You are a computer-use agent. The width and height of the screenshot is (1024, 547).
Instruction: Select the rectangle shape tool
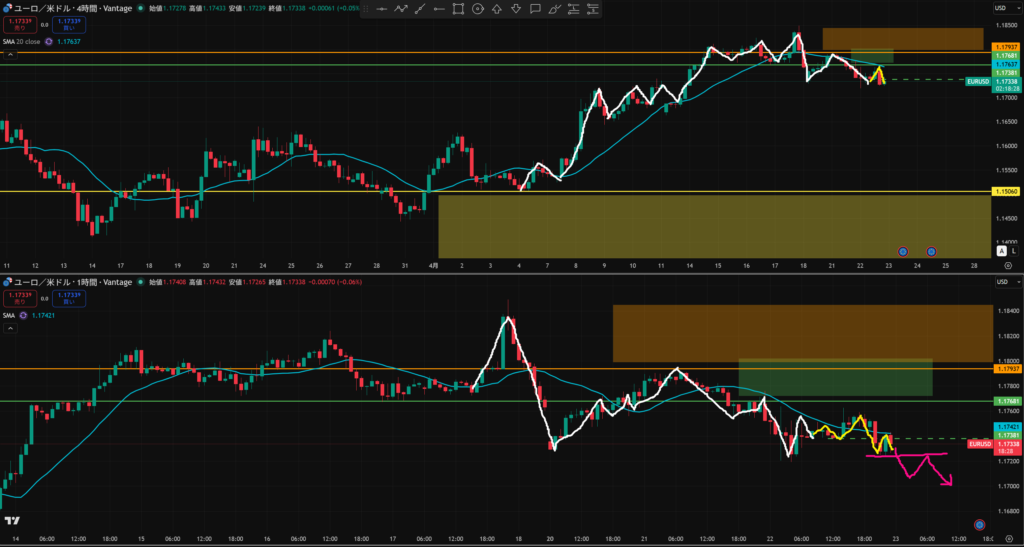click(x=458, y=8)
